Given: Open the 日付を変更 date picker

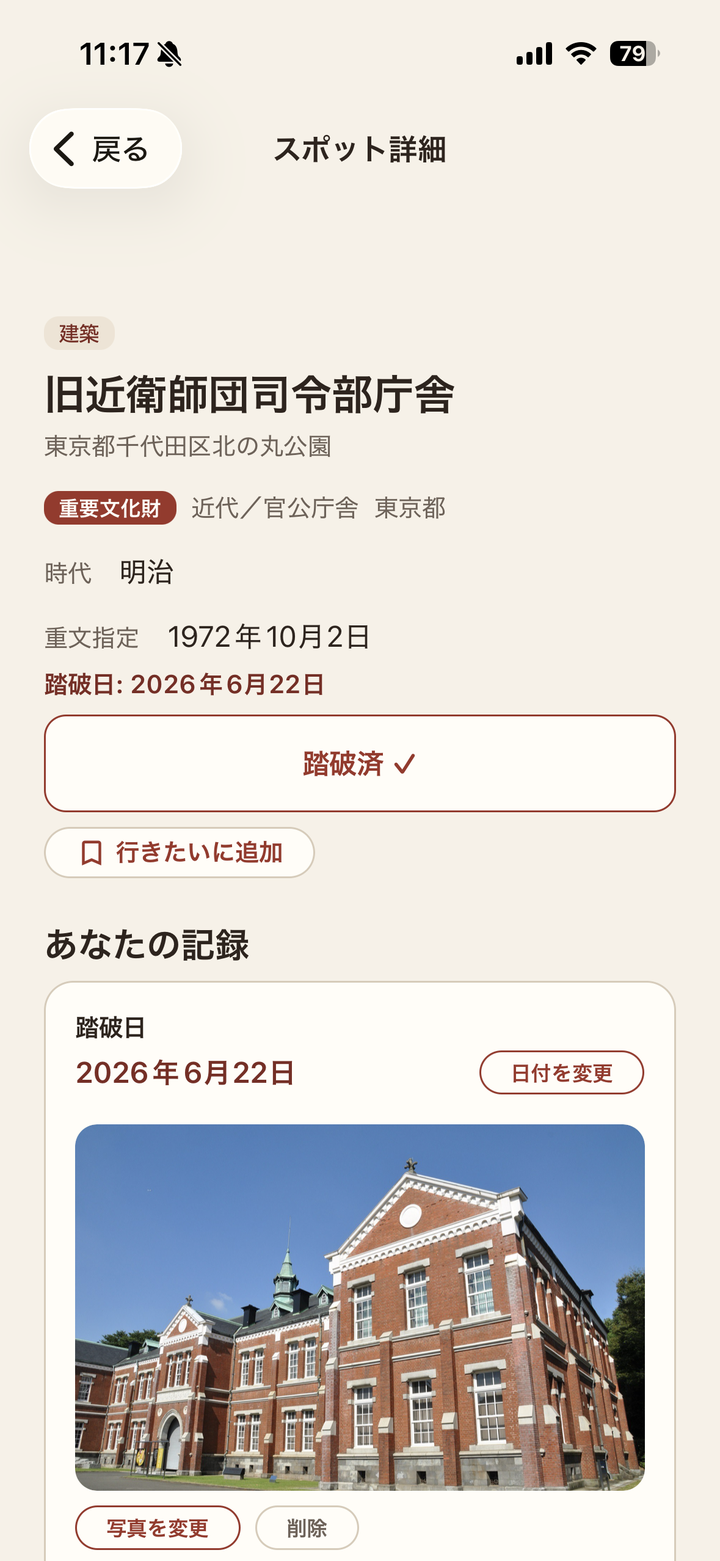Looking at the screenshot, I should point(562,1073).
